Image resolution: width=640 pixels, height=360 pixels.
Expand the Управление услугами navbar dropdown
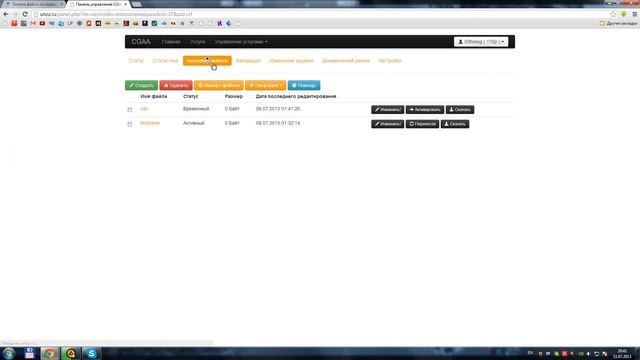[241, 42]
